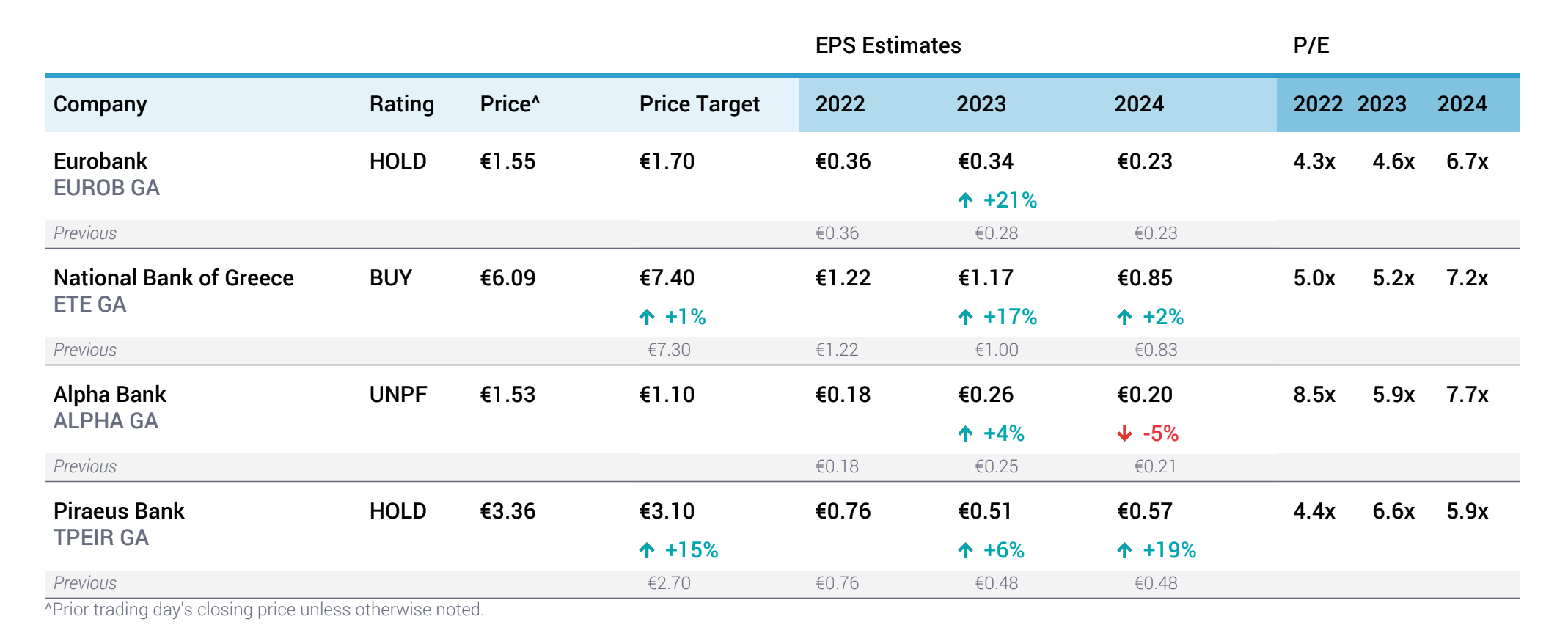
Task: Select the TPEIR GA ticker
Action: (101, 538)
